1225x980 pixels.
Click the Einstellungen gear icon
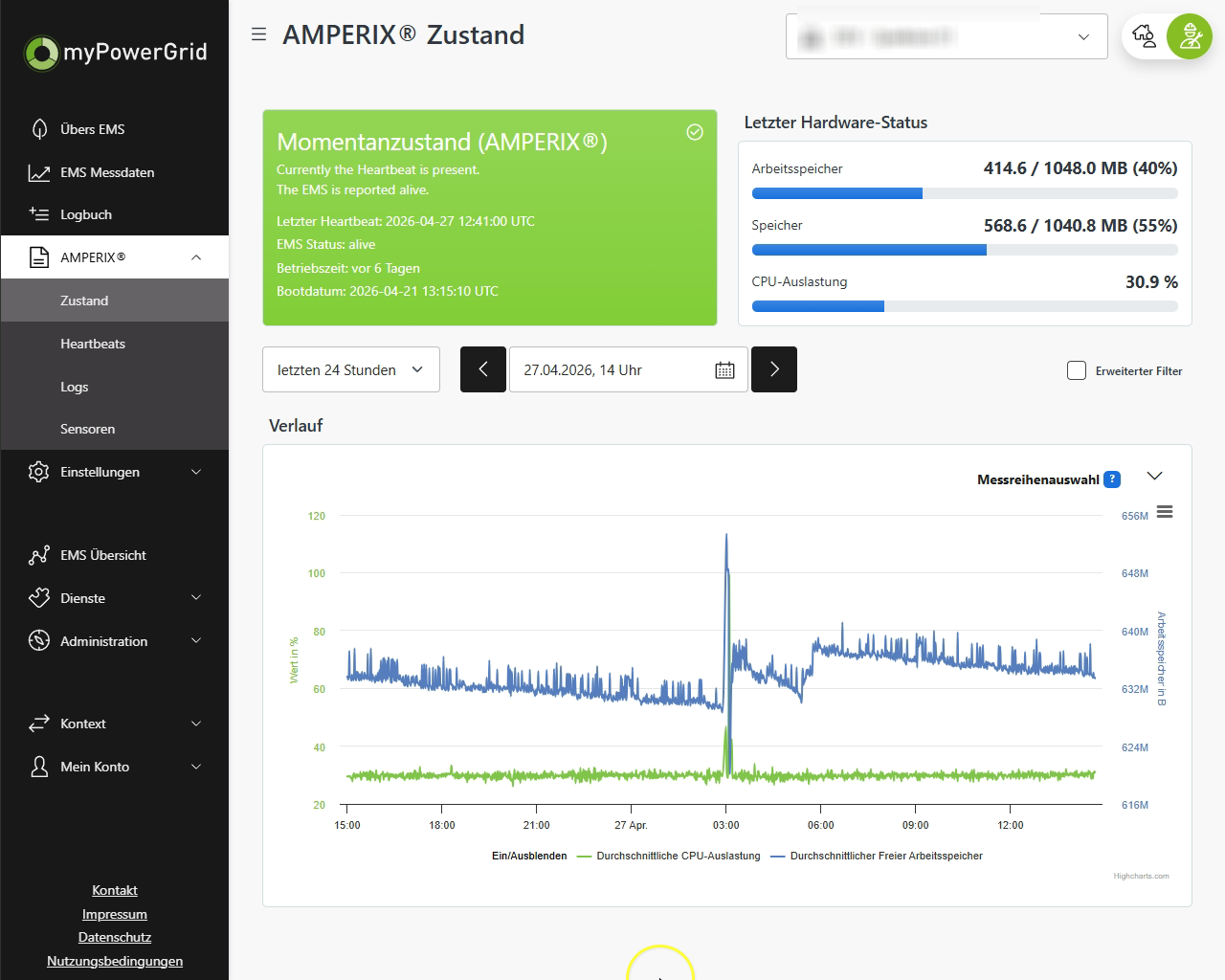(x=39, y=472)
